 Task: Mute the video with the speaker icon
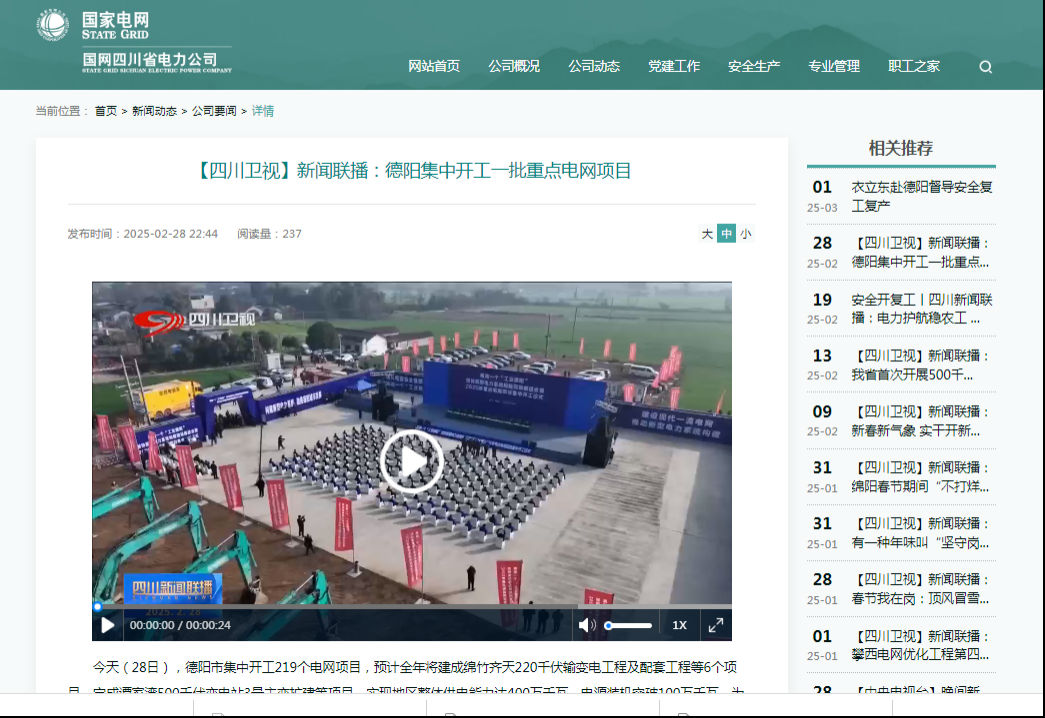point(587,625)
